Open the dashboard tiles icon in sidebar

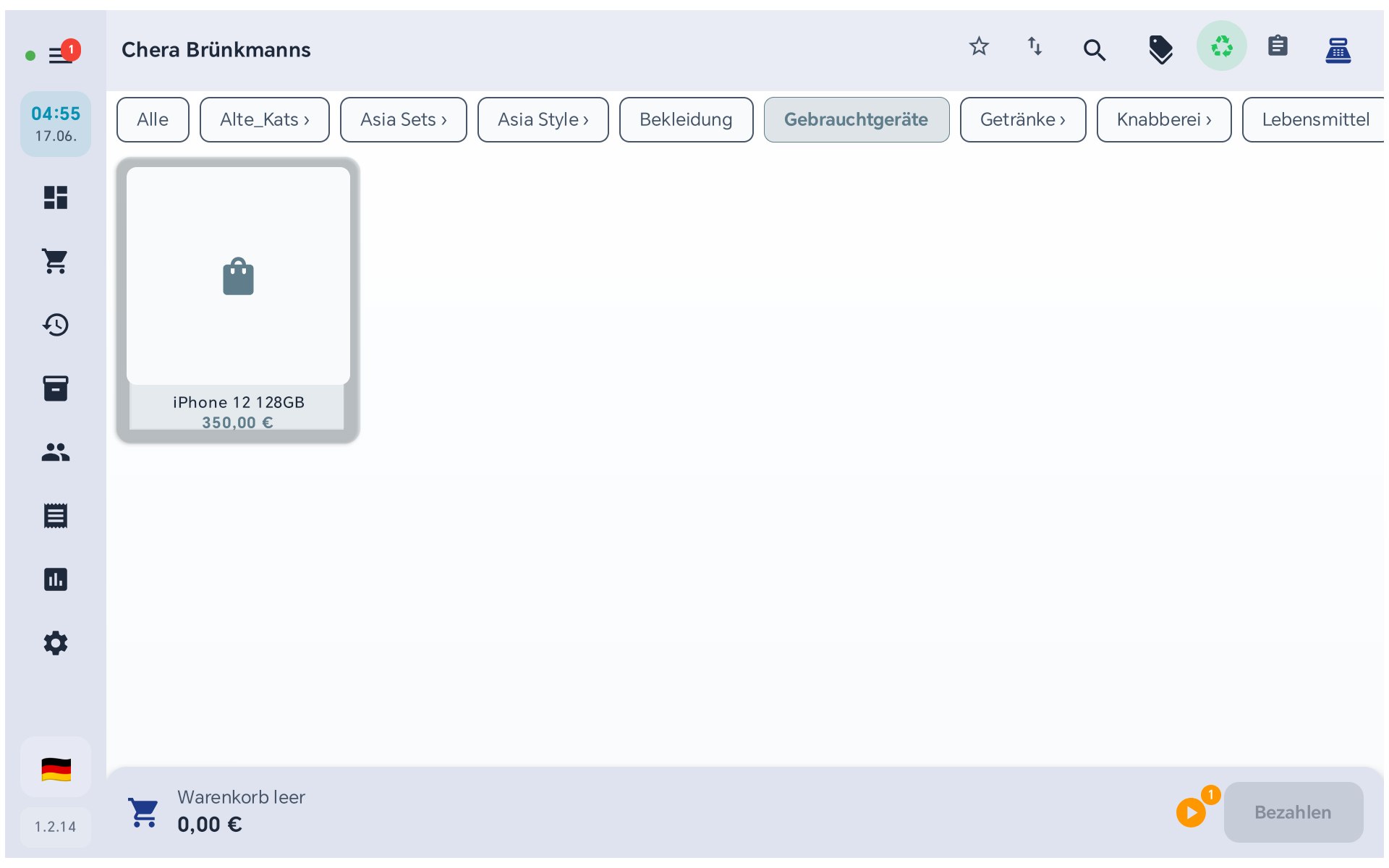click(56, 197)
